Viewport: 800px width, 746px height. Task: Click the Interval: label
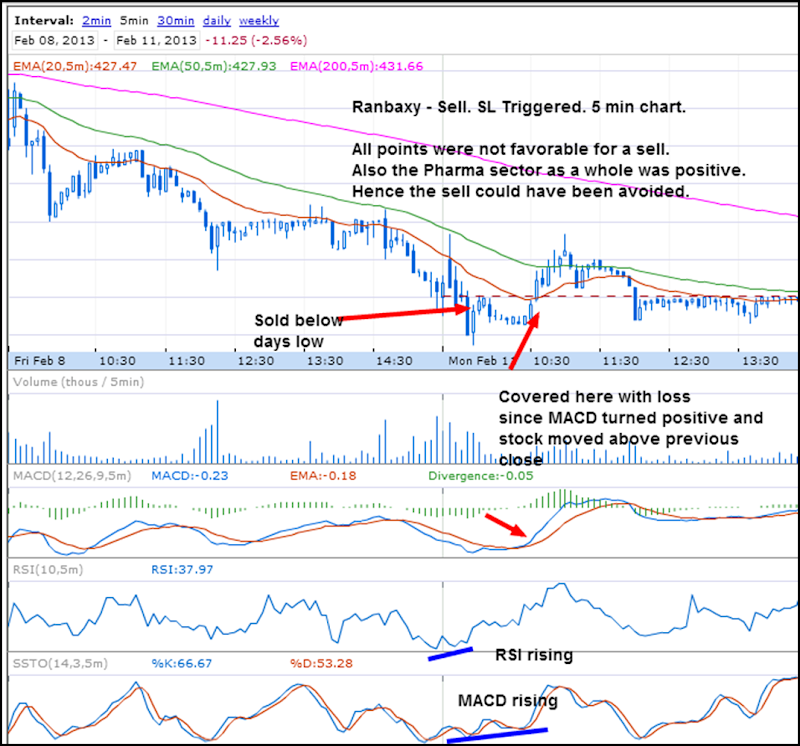click(x=44, y=20)
